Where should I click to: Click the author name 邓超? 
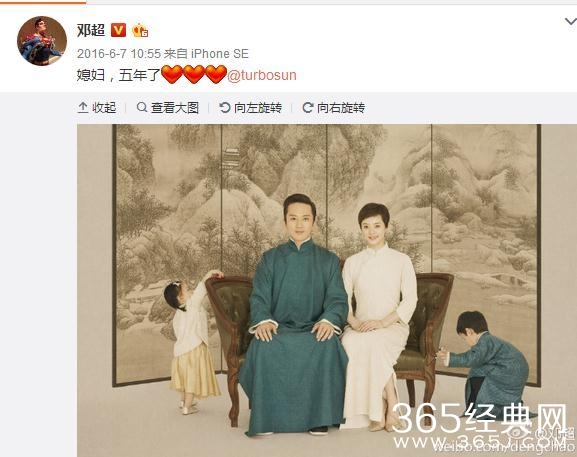click(91, 30)
